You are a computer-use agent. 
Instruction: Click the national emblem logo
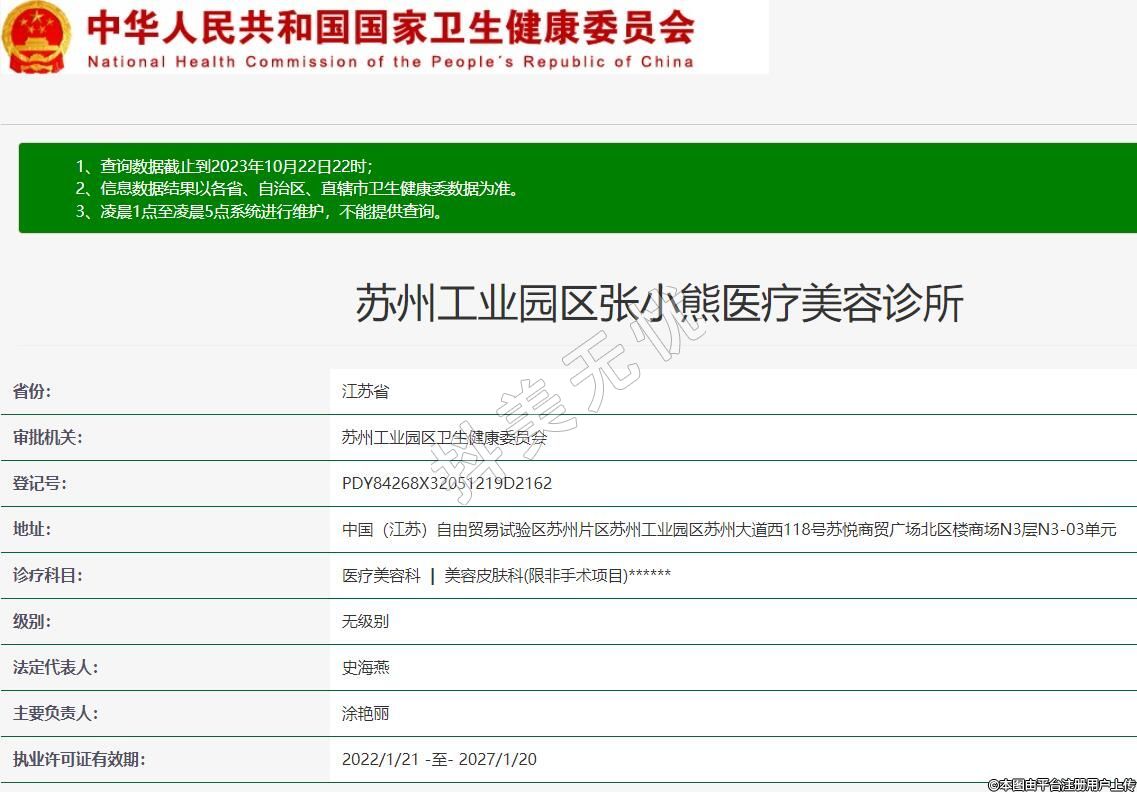(38, 36)
